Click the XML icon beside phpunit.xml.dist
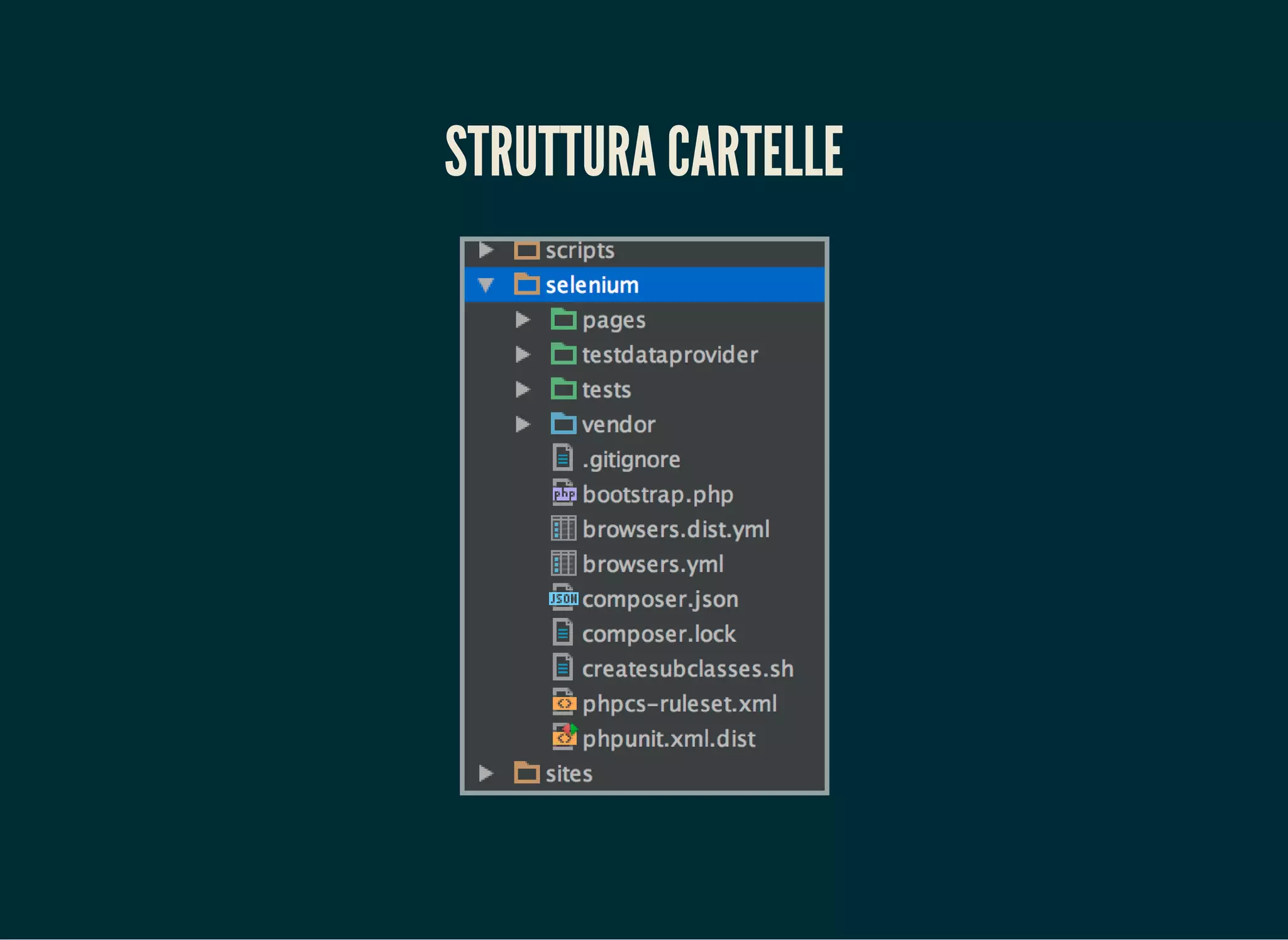The width and height of the screenshot is (1288, 940). [x=564, y=737]
